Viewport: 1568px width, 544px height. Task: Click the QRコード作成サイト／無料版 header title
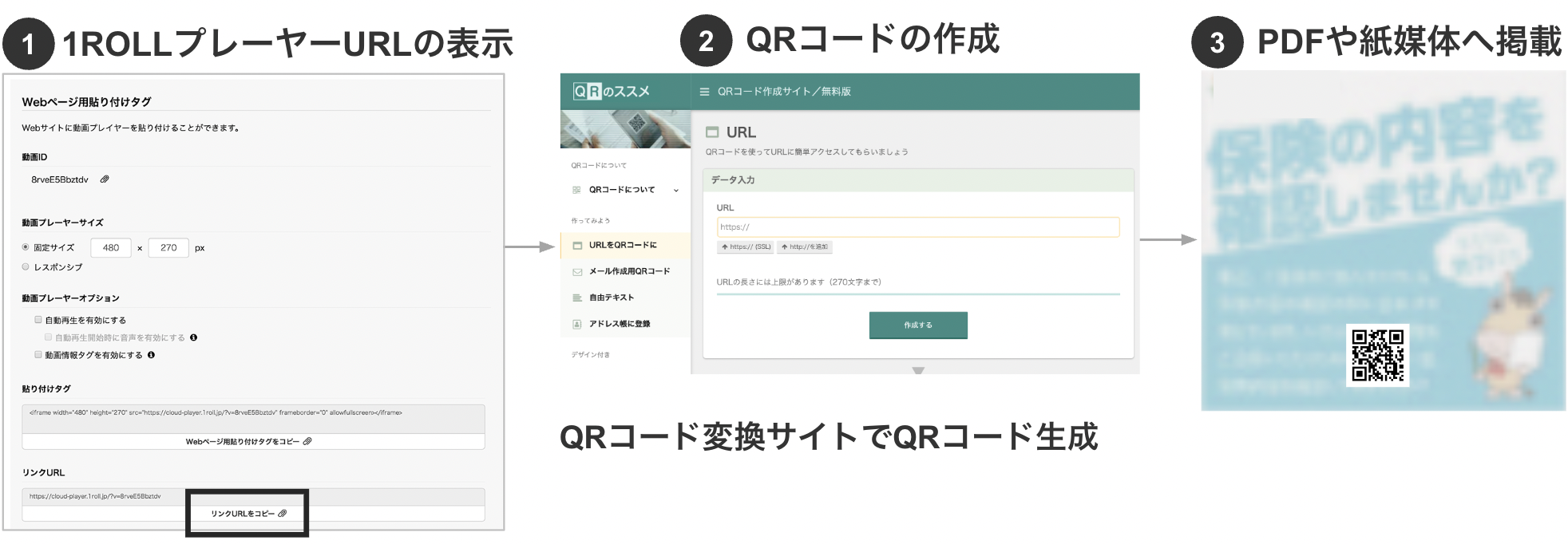point(784,92)
